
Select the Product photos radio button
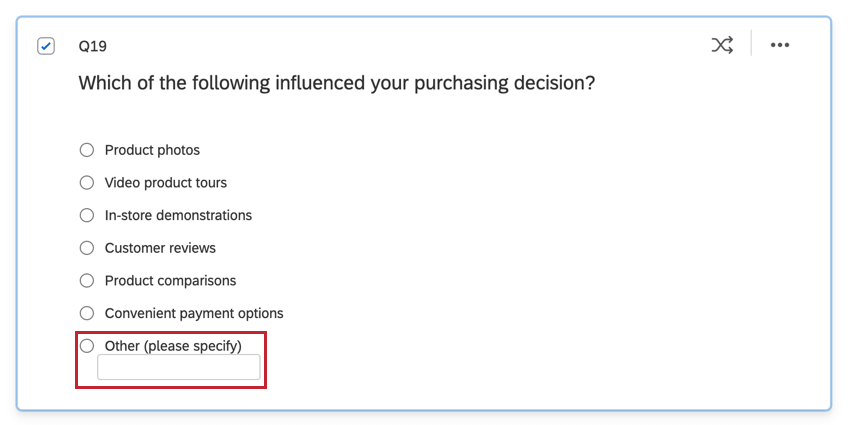point(87,150)
